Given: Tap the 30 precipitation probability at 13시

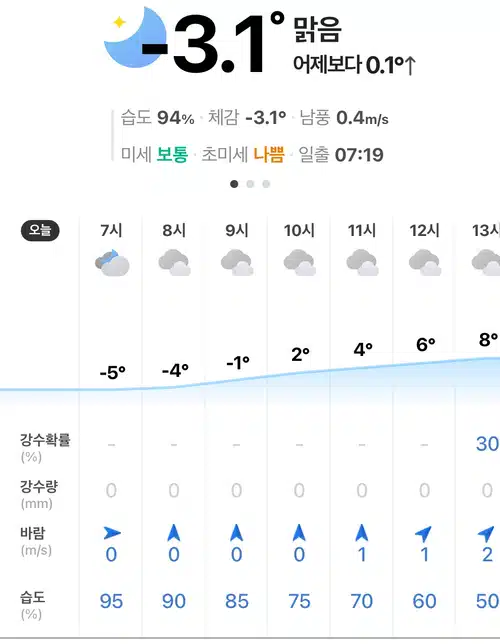Looking at the screenshot, I should click(487, 444).
